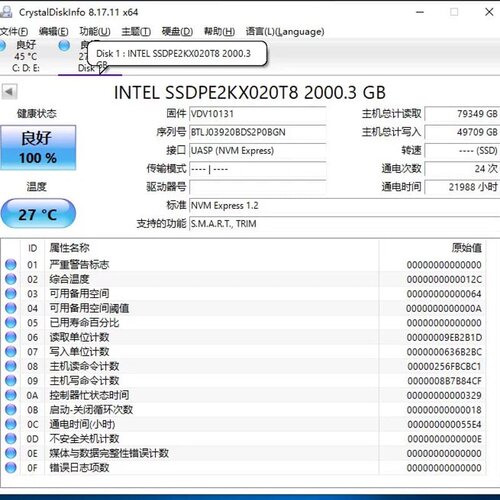Screen dimensions: 500x500
Task: Click the CrystalDiskInfo app icon in title bar
Action: [x=6, y=12]
